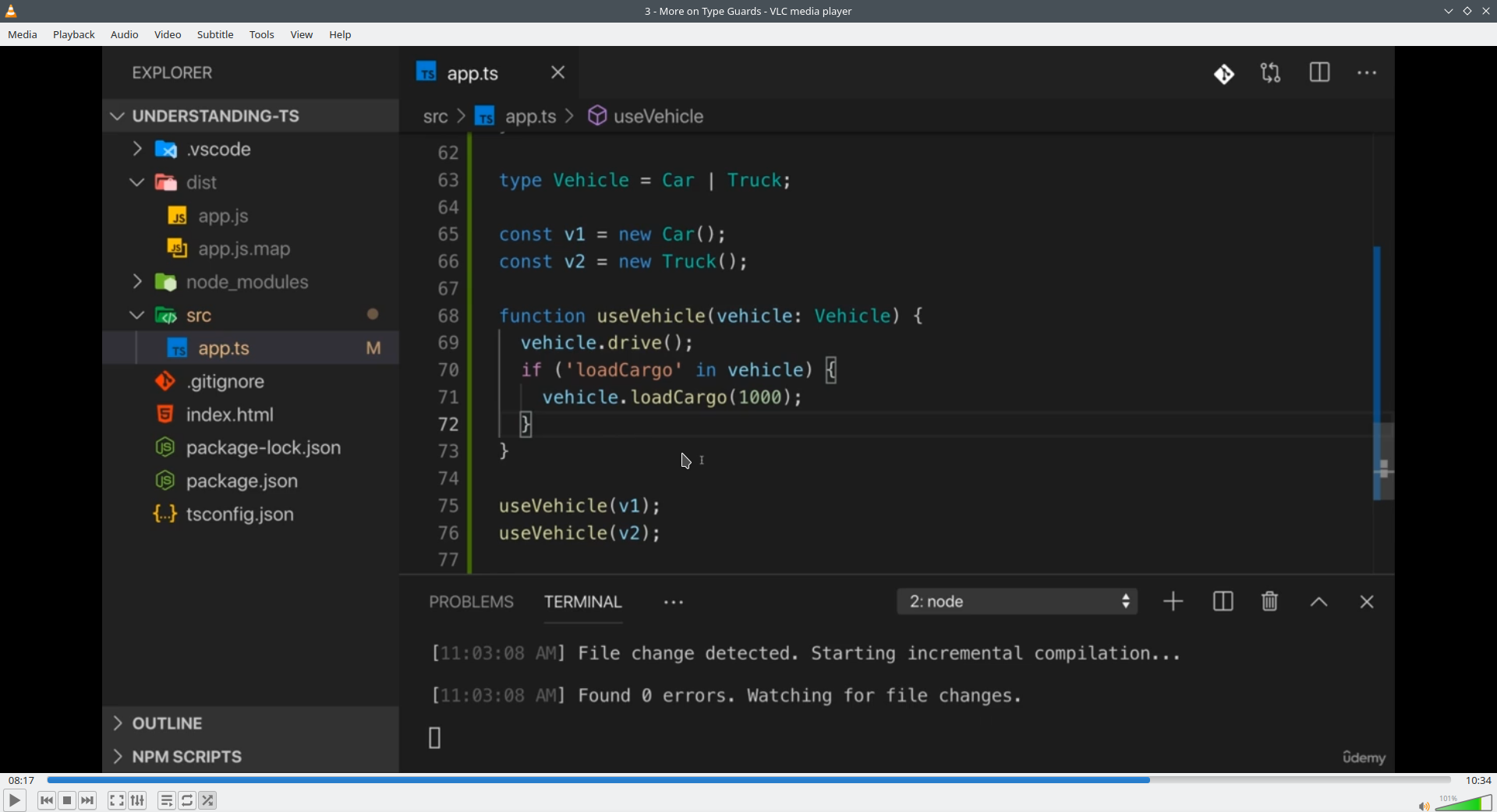This screenshot has width=1497, height=812.
Task: Switch to the PROBLEMS panel tab
Action: (471, 602)
